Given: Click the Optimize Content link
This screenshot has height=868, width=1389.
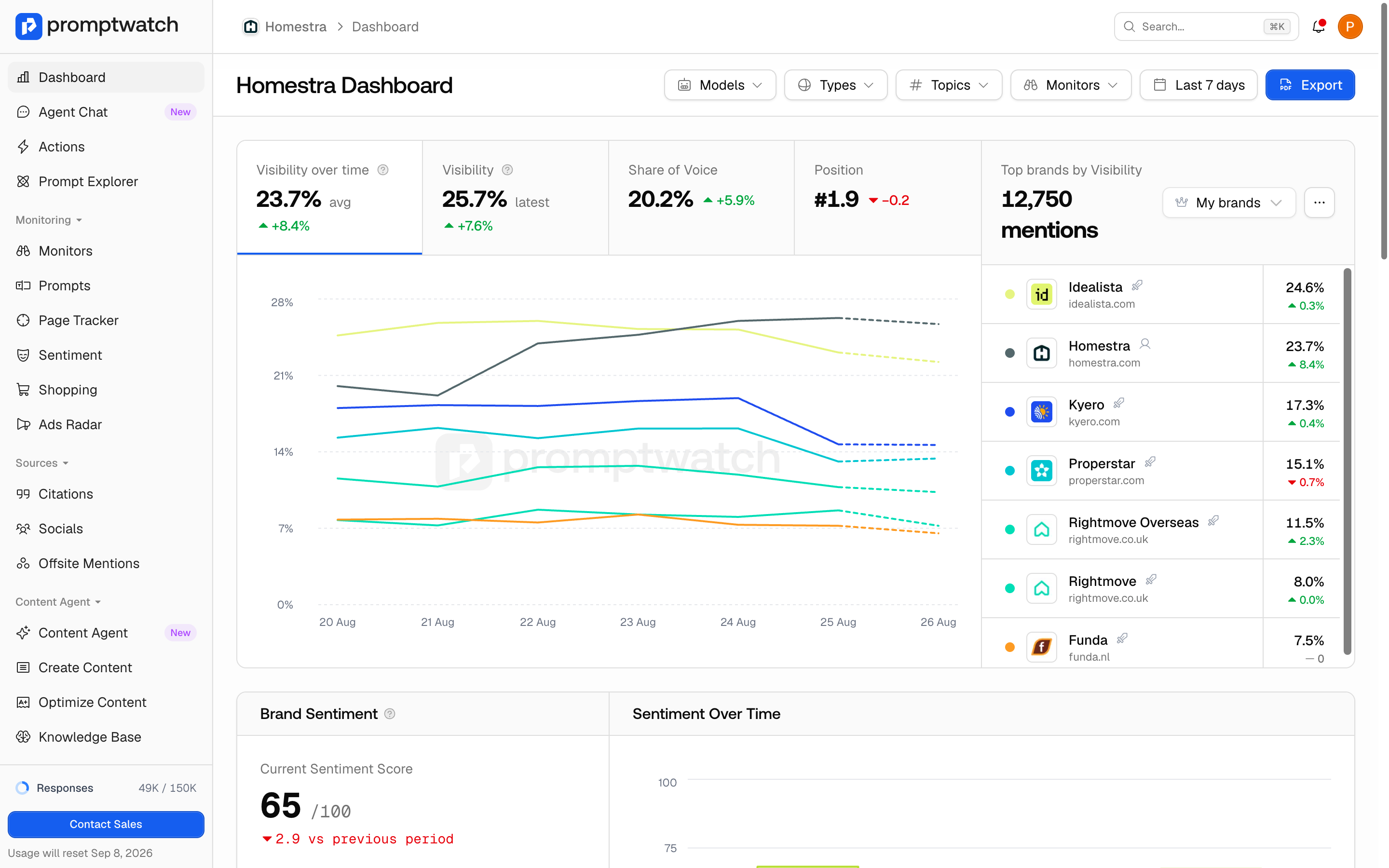Looking at the screenshot, I should 106,702.
